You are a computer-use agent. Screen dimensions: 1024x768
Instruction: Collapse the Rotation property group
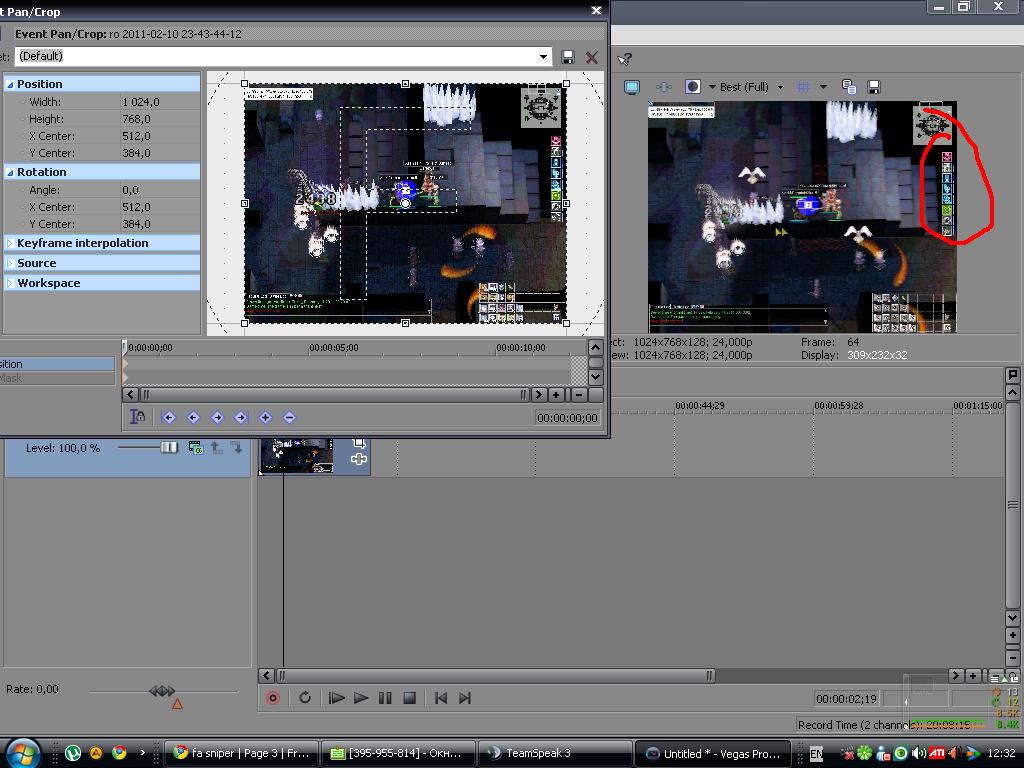pyautogui.click(x=10, y=172)
